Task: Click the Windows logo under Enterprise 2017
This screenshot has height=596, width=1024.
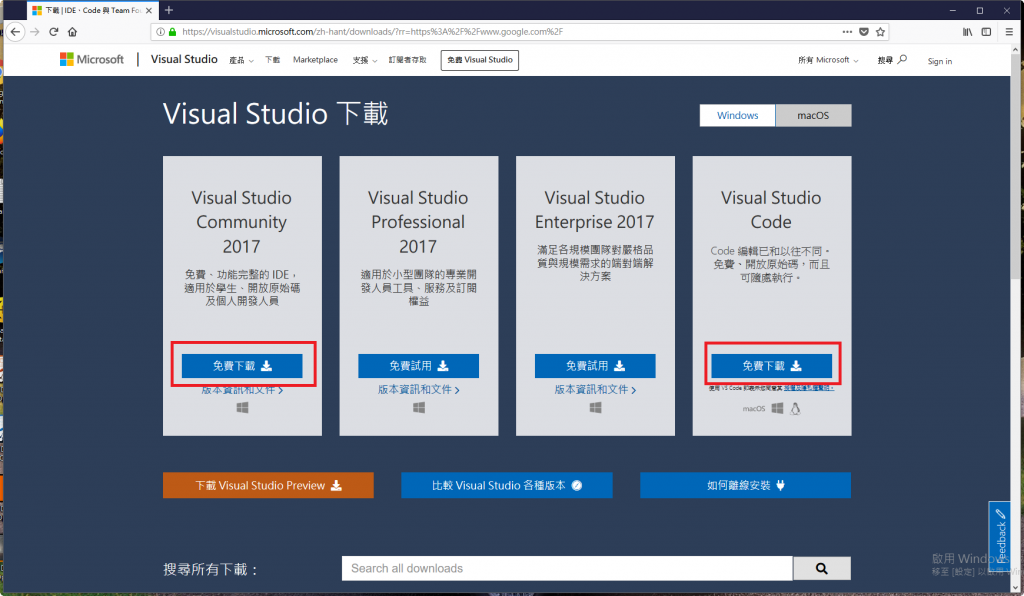Action: (x=595, y=407)
